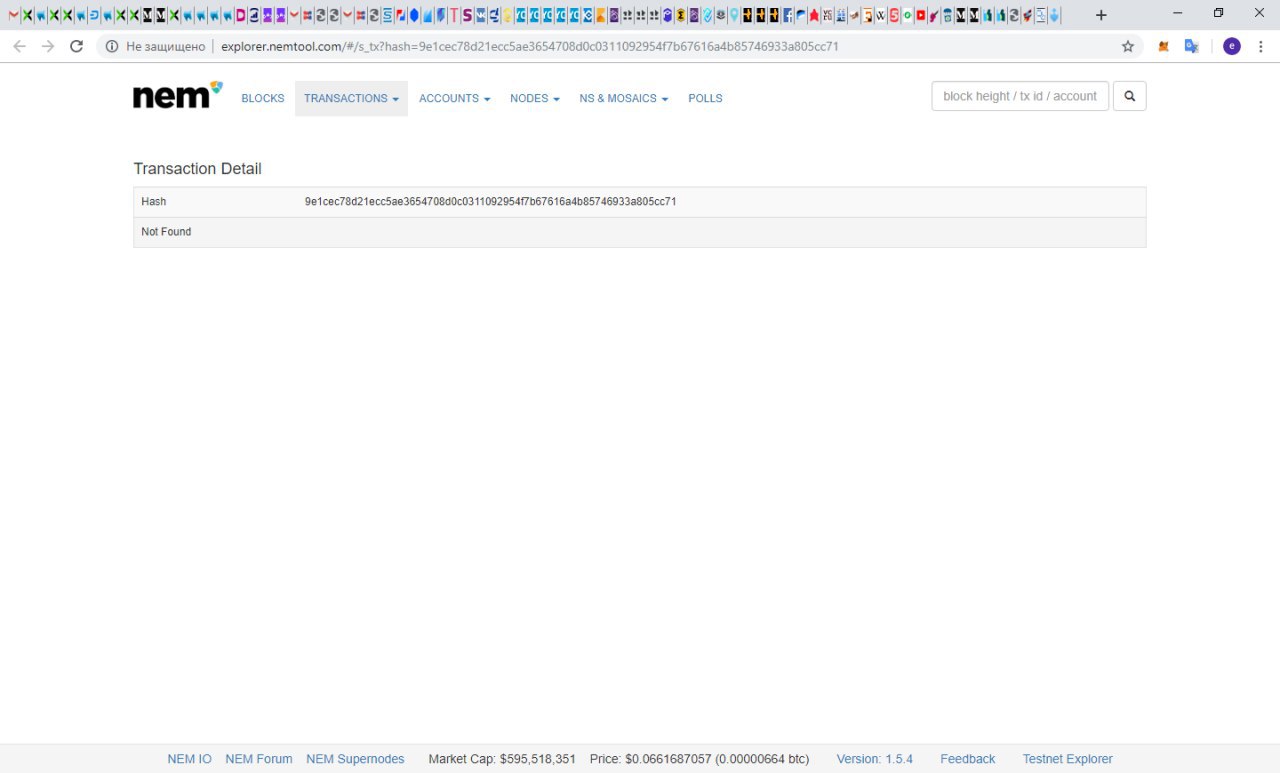Close the Chrome window
This screenshot has width=1280, height=773.
tap(1259, 13)
